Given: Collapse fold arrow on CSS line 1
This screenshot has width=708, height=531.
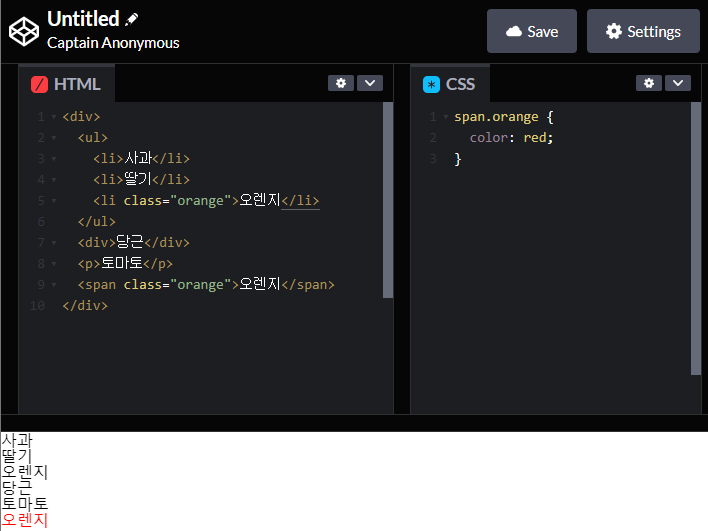Looking at the screenshot, I should [446, 117].
